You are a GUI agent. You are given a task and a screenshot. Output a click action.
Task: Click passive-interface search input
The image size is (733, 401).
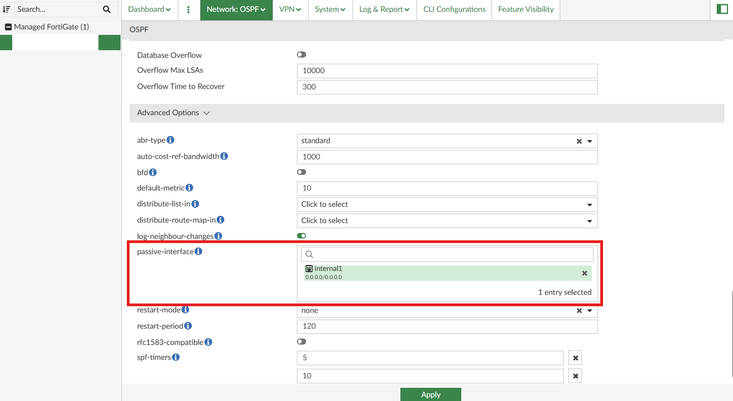click(447, 254)
